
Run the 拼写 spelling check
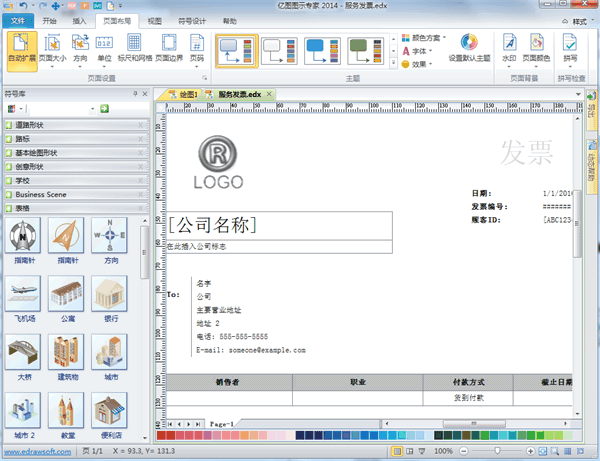pos(570,51)
